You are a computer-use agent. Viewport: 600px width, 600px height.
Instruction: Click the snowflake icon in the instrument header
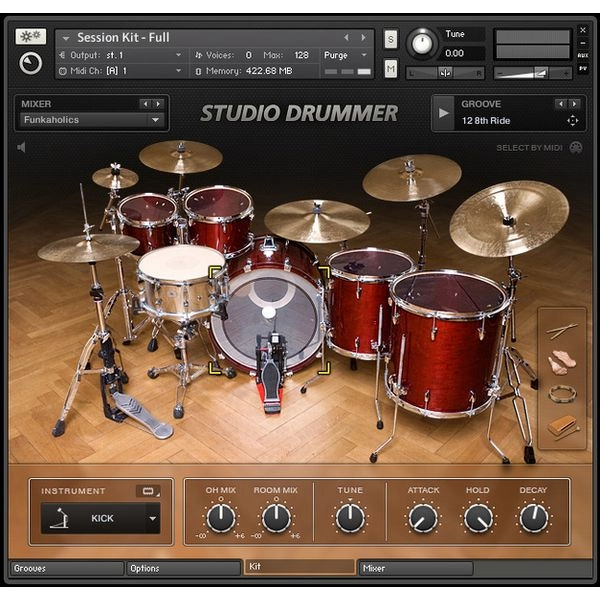31,37
